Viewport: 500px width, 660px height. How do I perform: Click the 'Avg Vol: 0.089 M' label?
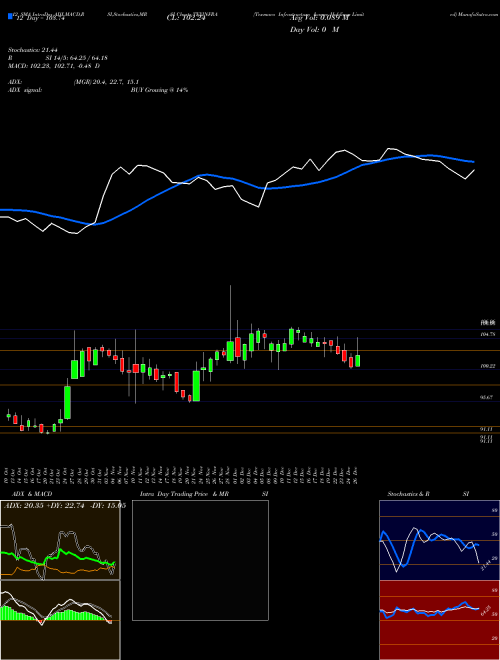click(320, 18)
